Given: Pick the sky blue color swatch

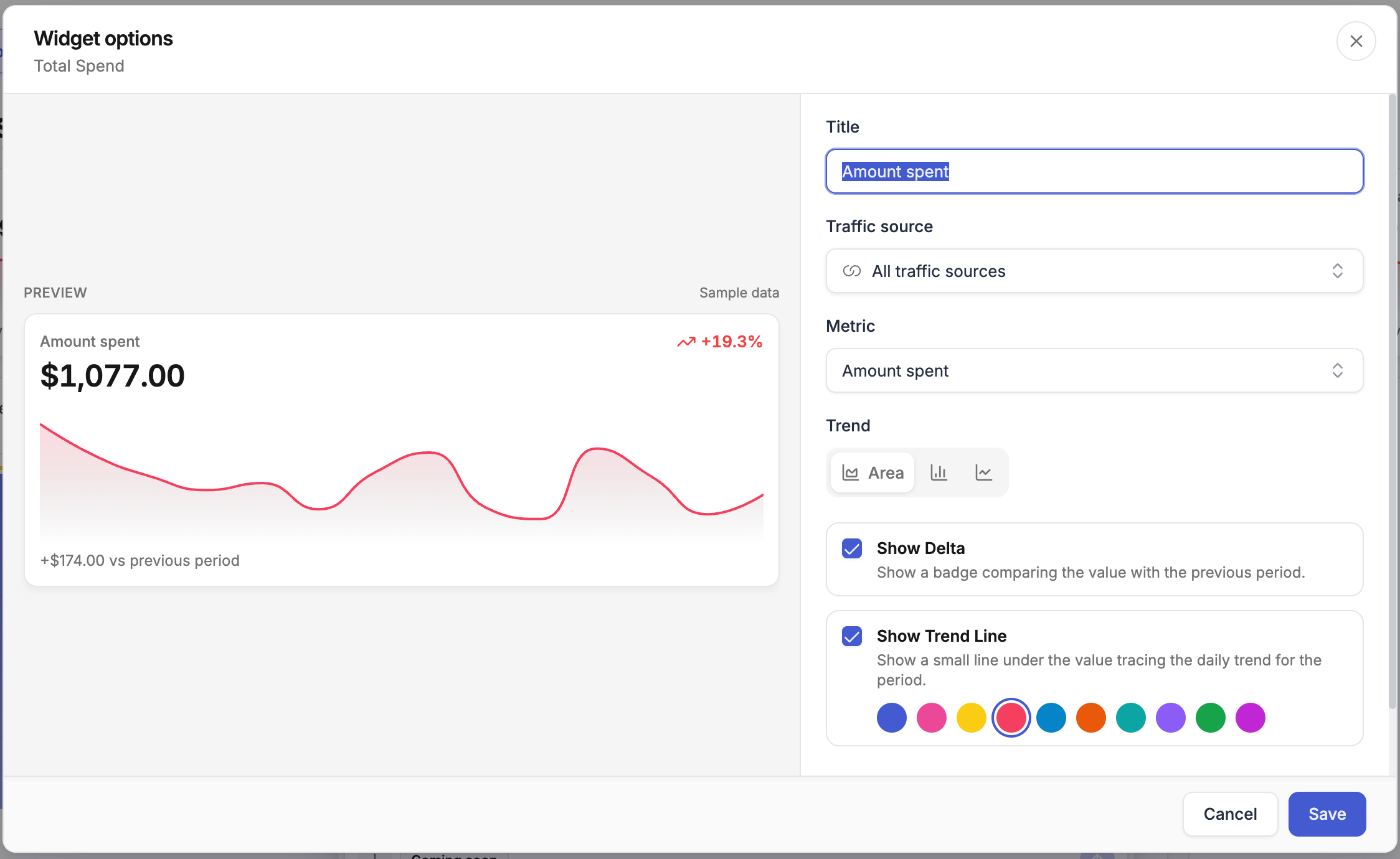Looking at the screenshot, I should pos(1051,718).
